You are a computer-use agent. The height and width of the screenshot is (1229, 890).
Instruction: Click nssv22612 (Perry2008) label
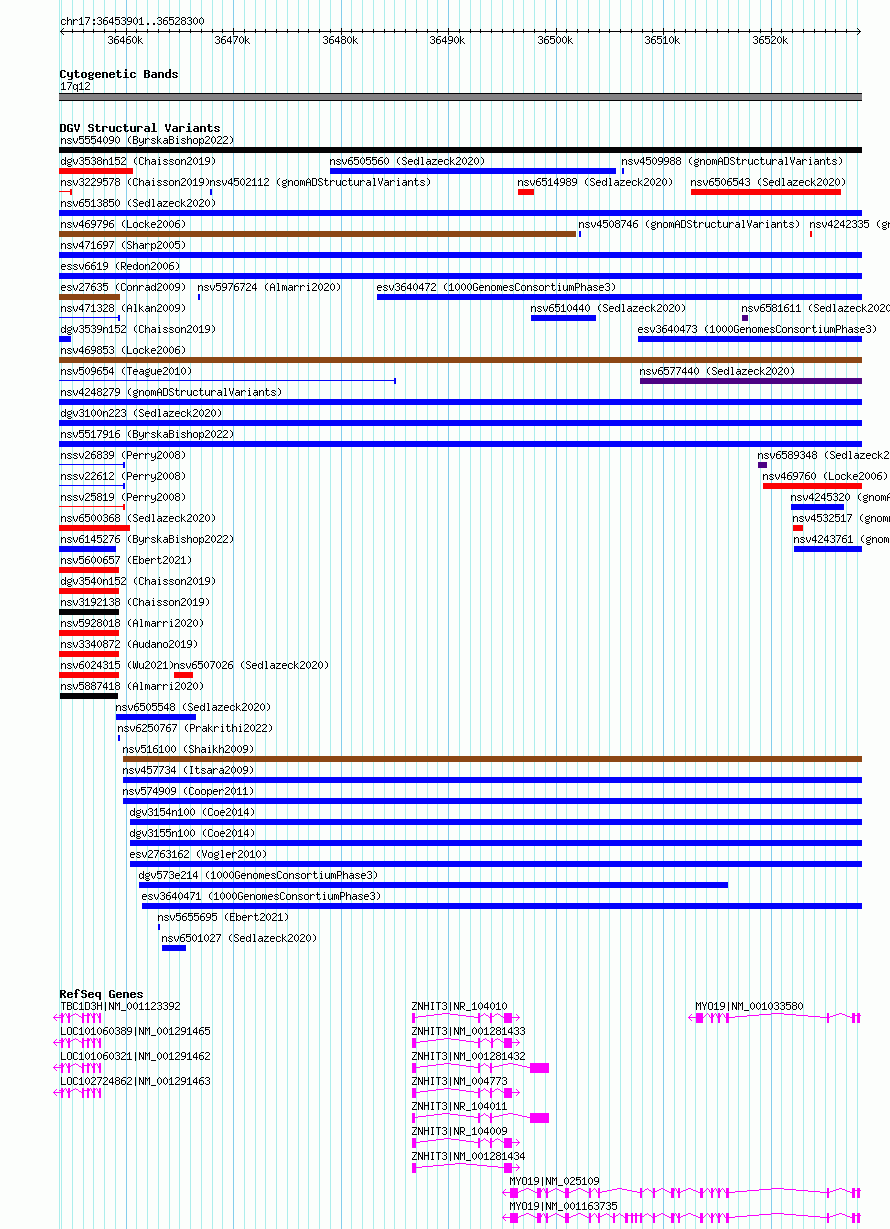click(x=122, y=476)
